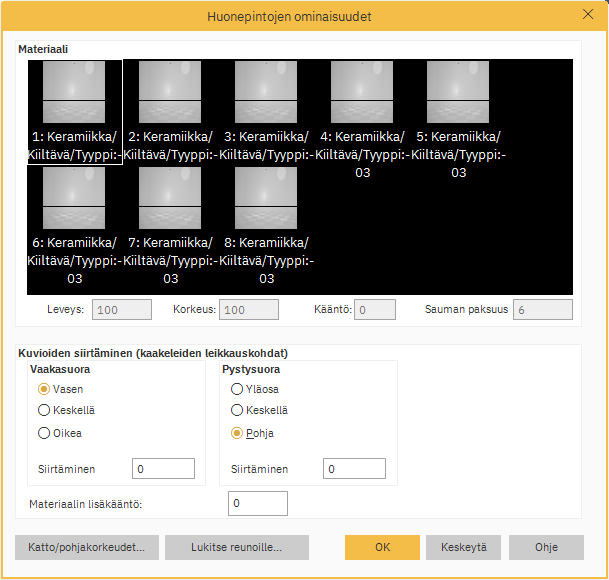Confirm with the OK button
Image resolution: width=609 pixels, height=580 pixels.
tap(382, 547)
